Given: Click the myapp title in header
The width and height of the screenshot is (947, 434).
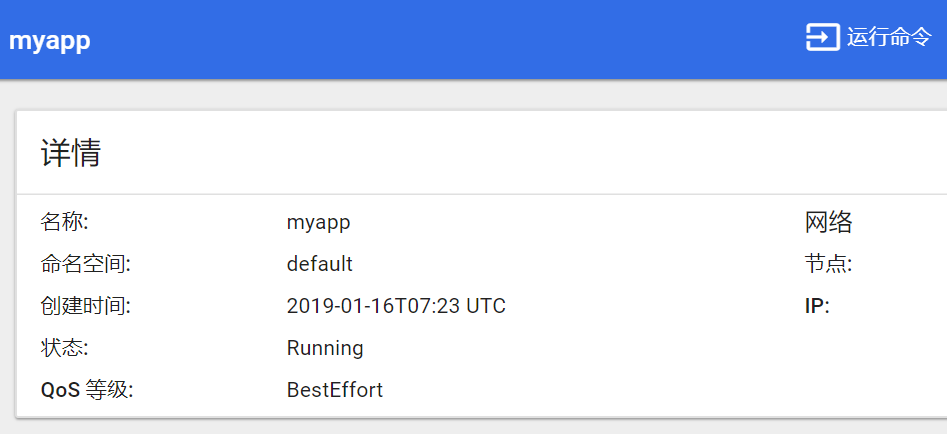Looking at the screenshot, I should tap(50, 40).
